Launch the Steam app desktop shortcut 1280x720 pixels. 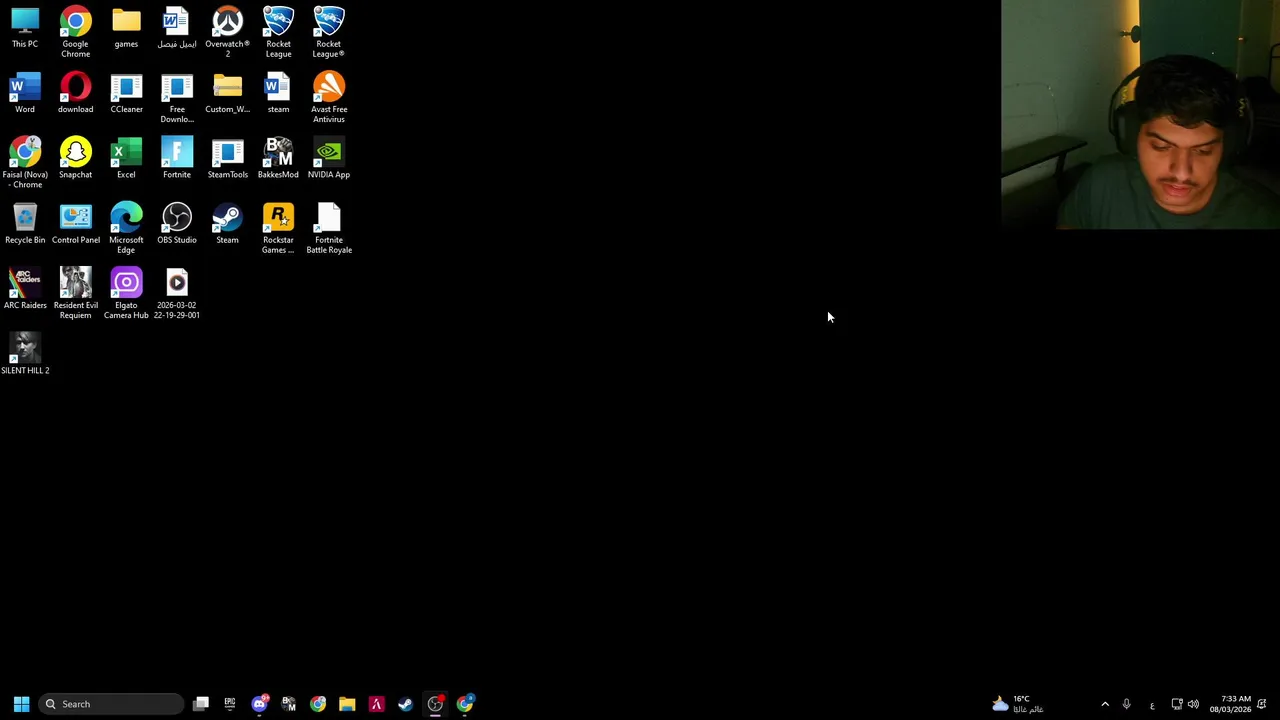point(227,223)
